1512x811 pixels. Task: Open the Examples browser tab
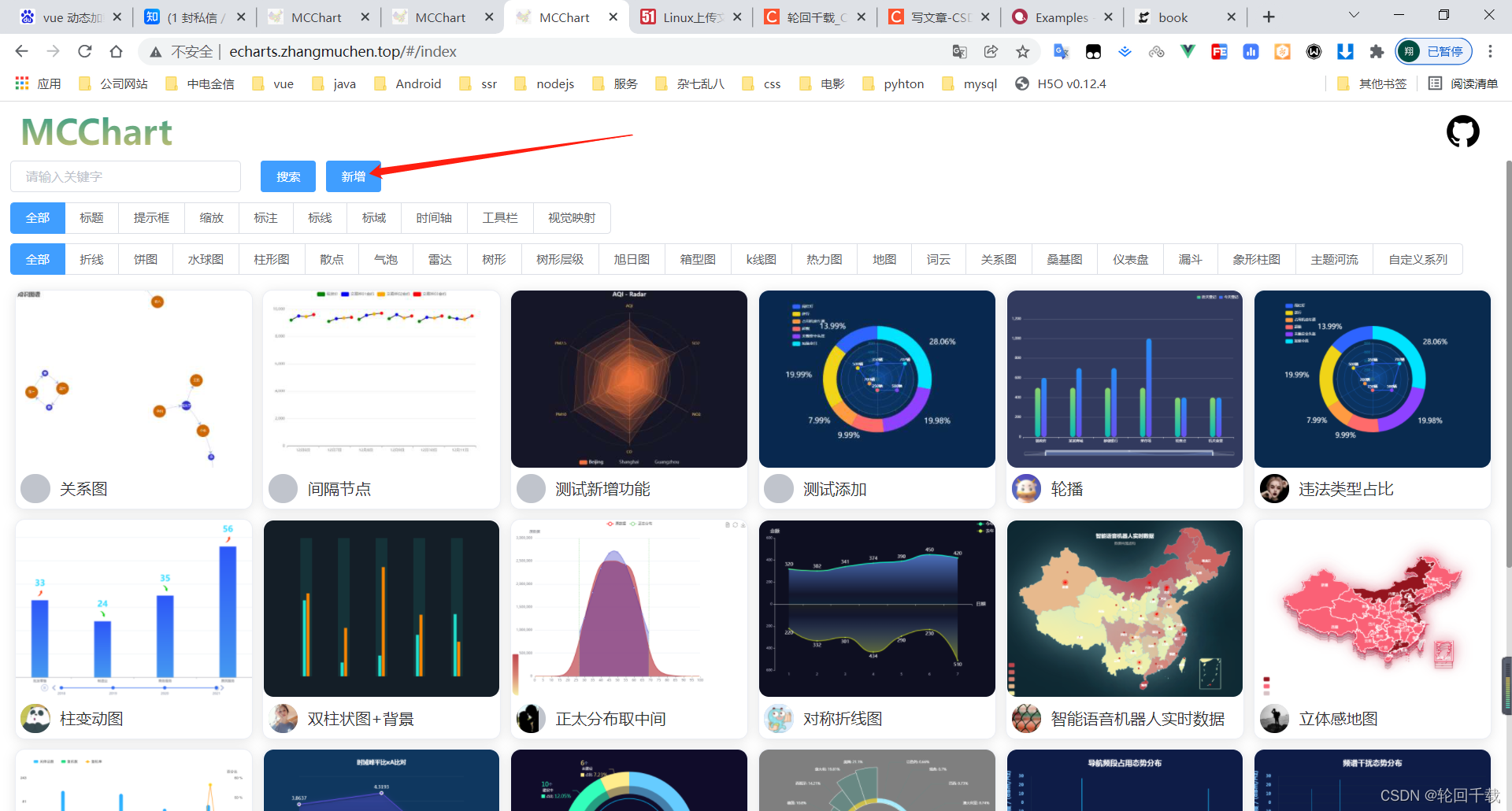pos(1061,17)
